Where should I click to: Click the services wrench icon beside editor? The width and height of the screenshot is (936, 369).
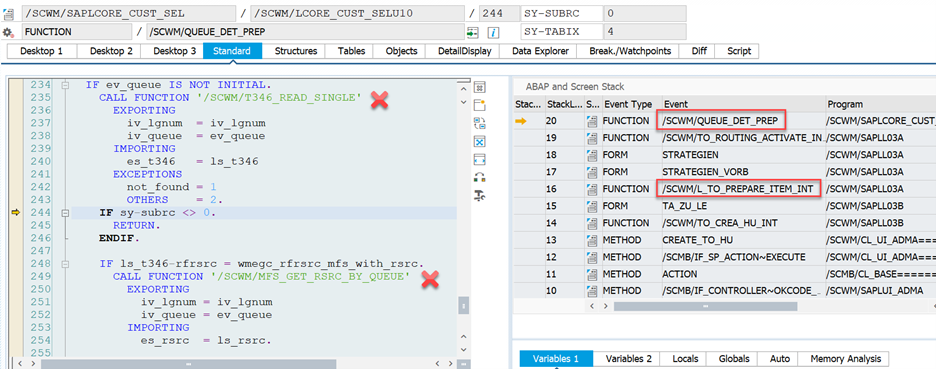[x=479, y=195]
